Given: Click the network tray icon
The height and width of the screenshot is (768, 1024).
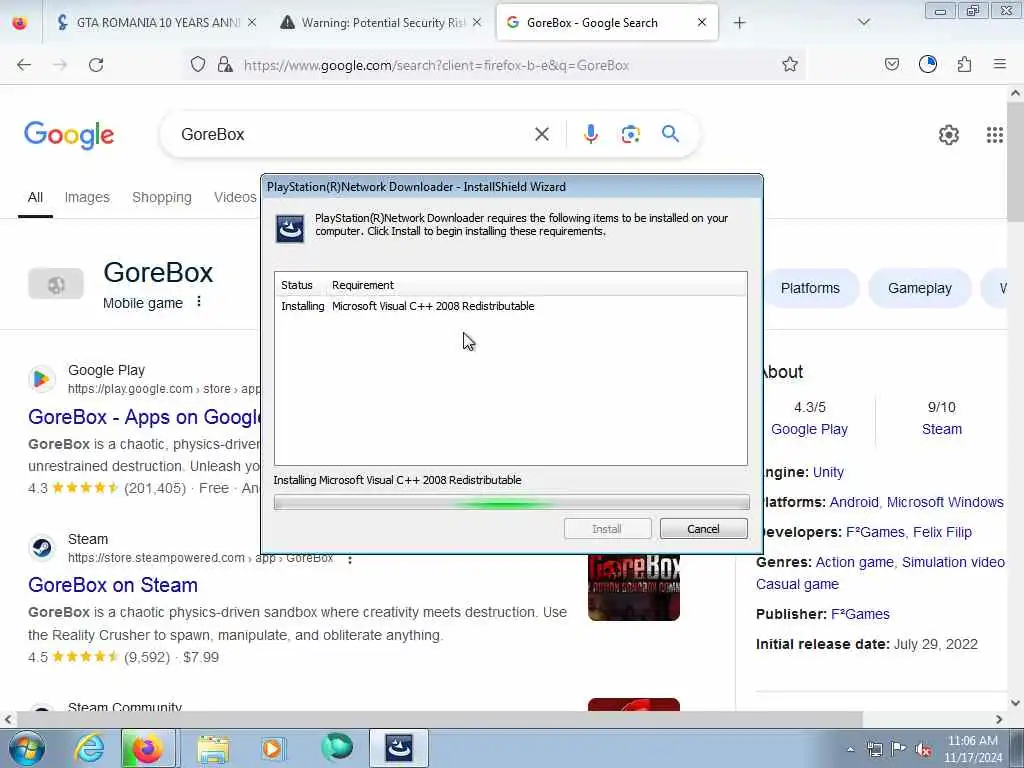Looking at the screenshot, I should point(874,749).
